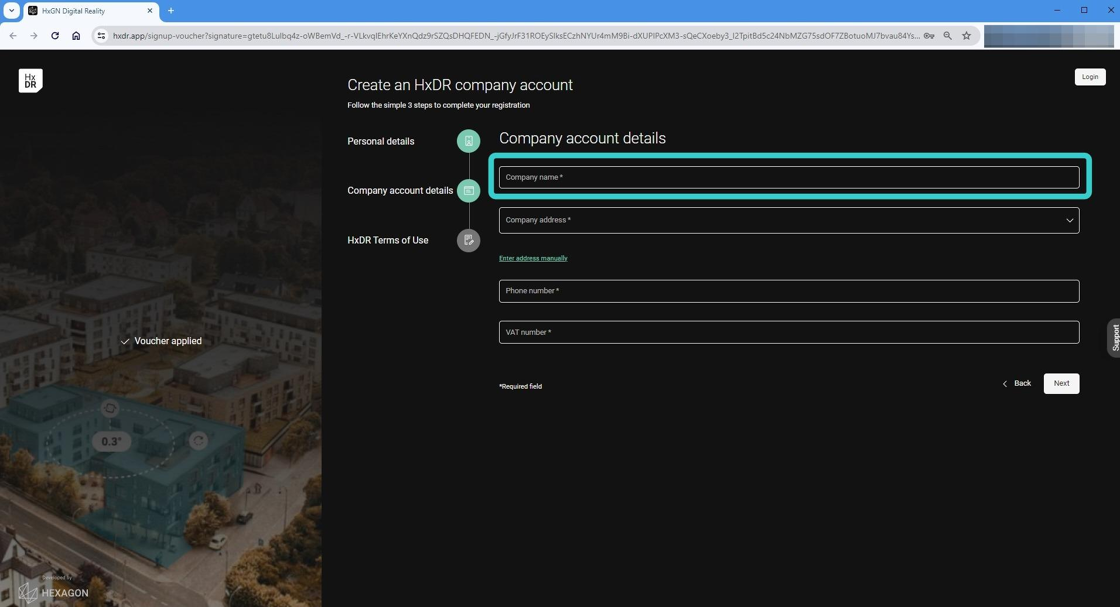Select the HxDR Terms of Use step icon
The width and height of the screenshot is (1120, 607).
pos(469,240)
